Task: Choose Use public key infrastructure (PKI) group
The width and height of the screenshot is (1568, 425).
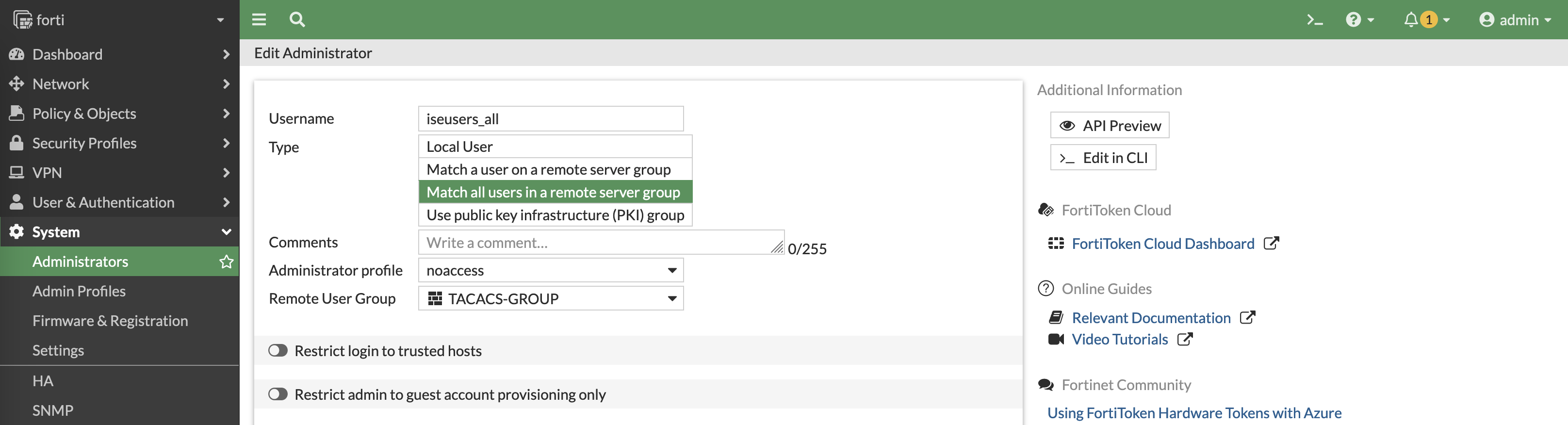Action: (555, 215)
